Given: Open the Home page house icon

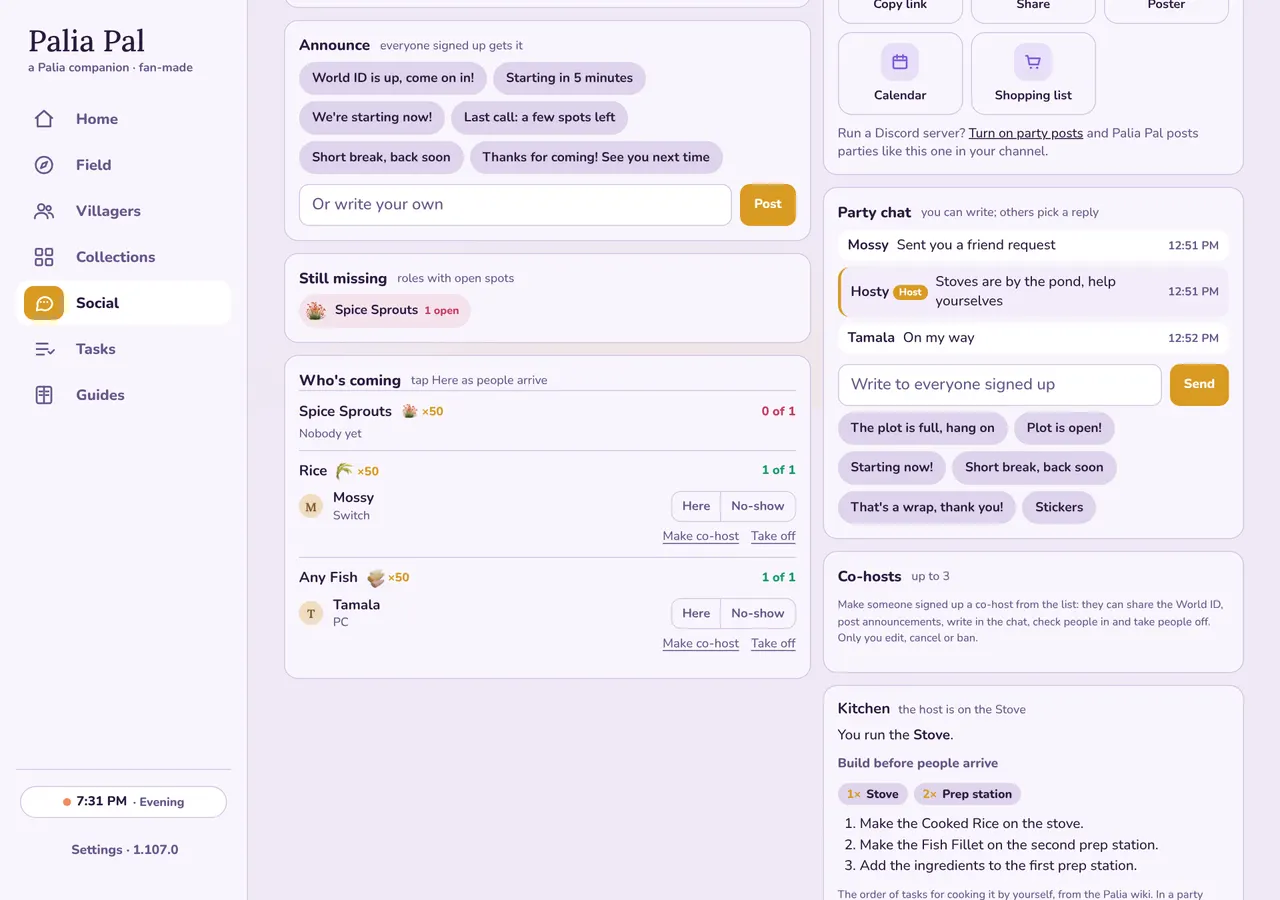Looking at the screenshot, I should [x=44, y=119].
